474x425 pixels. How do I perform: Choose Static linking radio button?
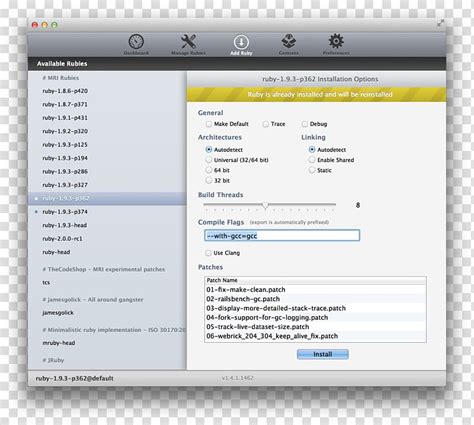(x=312, y=170)
